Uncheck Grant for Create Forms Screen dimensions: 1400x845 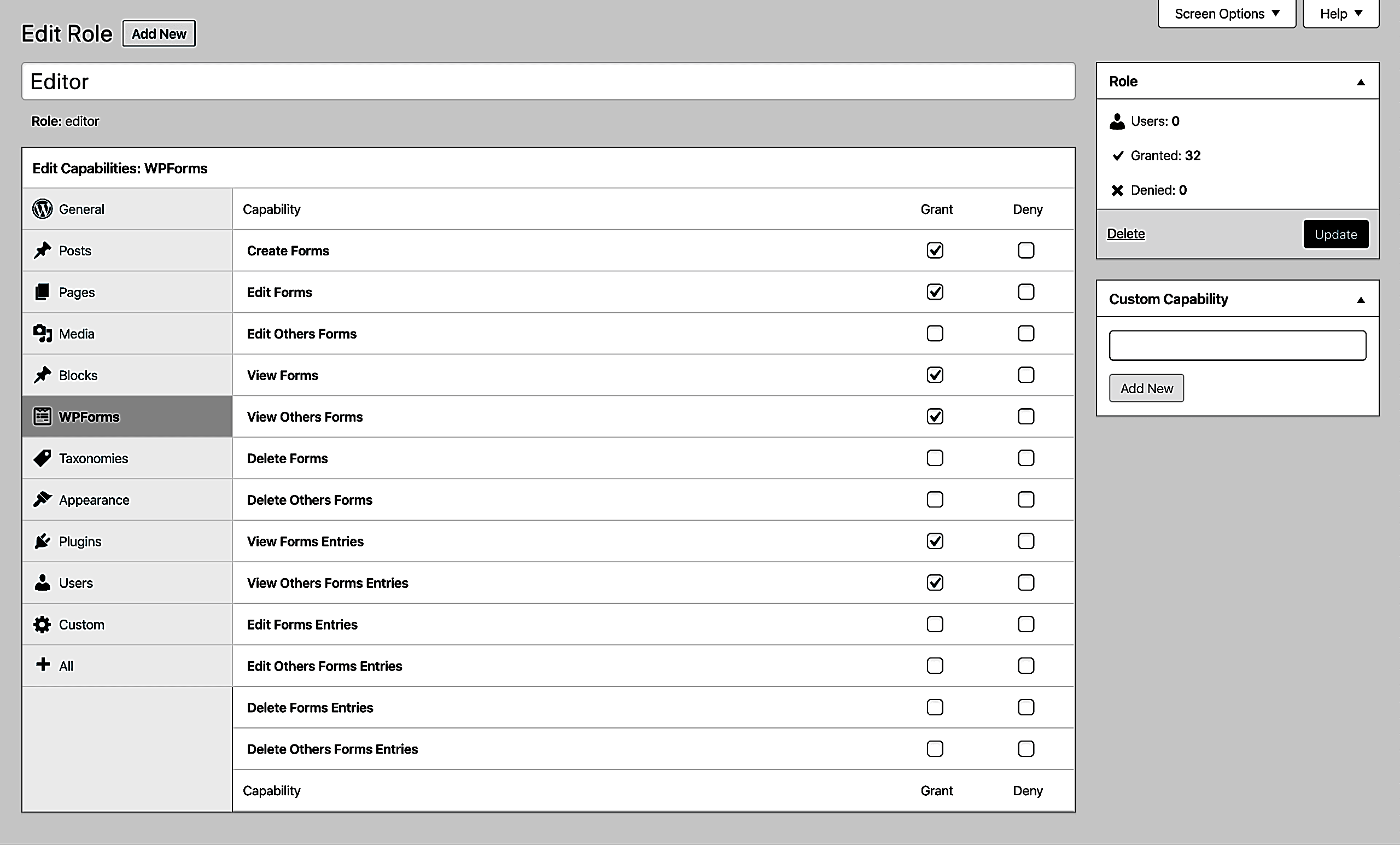pos(935,250)
